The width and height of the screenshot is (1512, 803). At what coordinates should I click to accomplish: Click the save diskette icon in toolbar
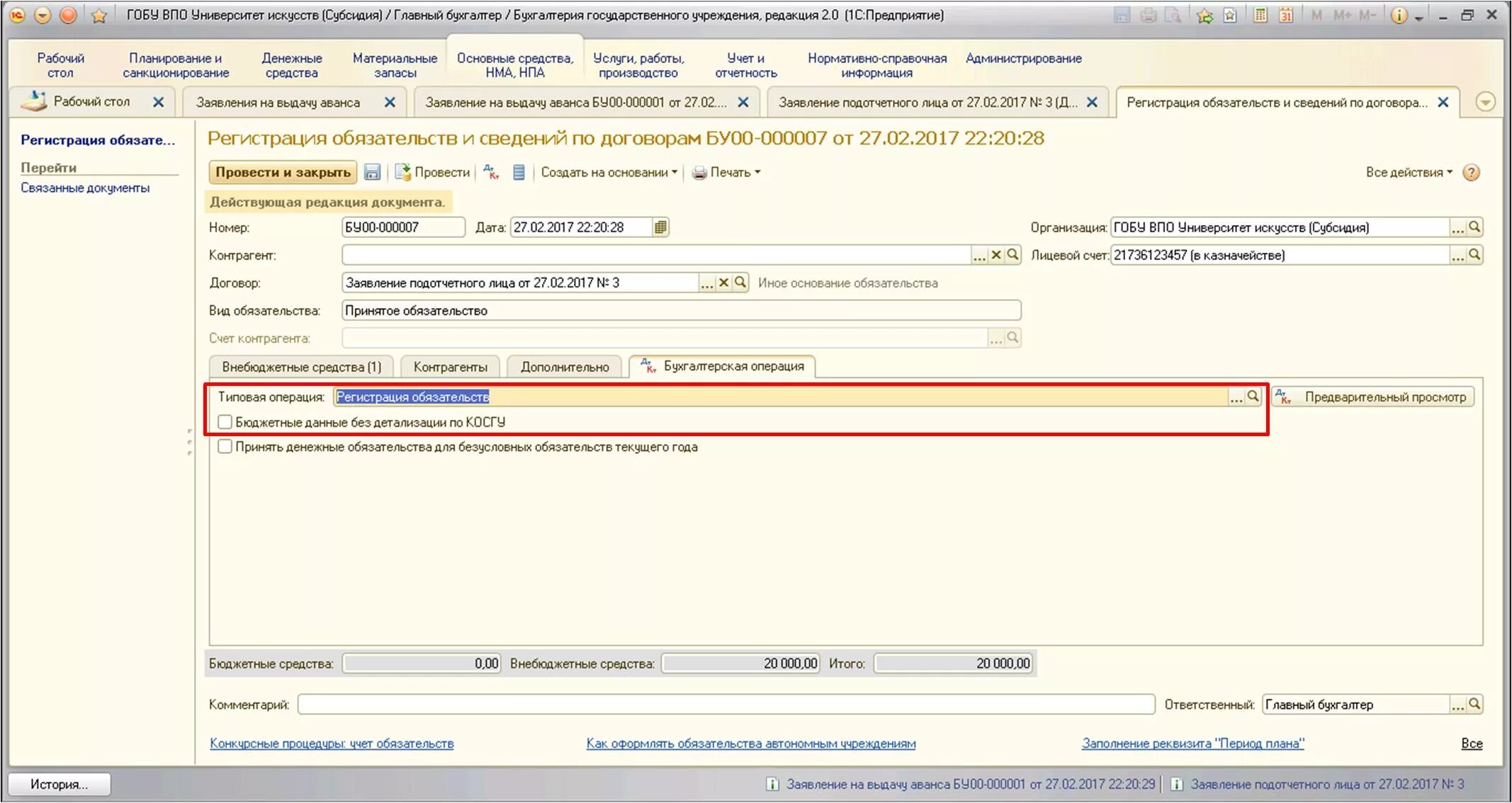(372, 172)
